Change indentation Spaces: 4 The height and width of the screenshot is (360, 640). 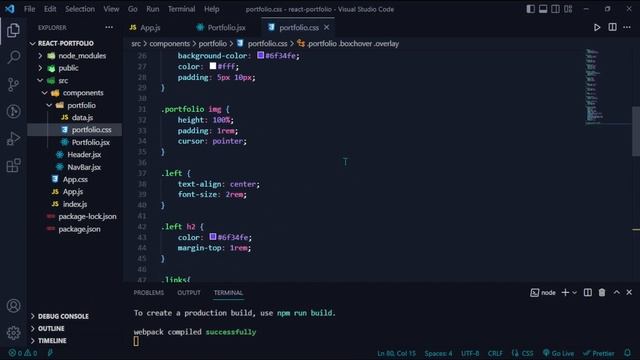438,353
